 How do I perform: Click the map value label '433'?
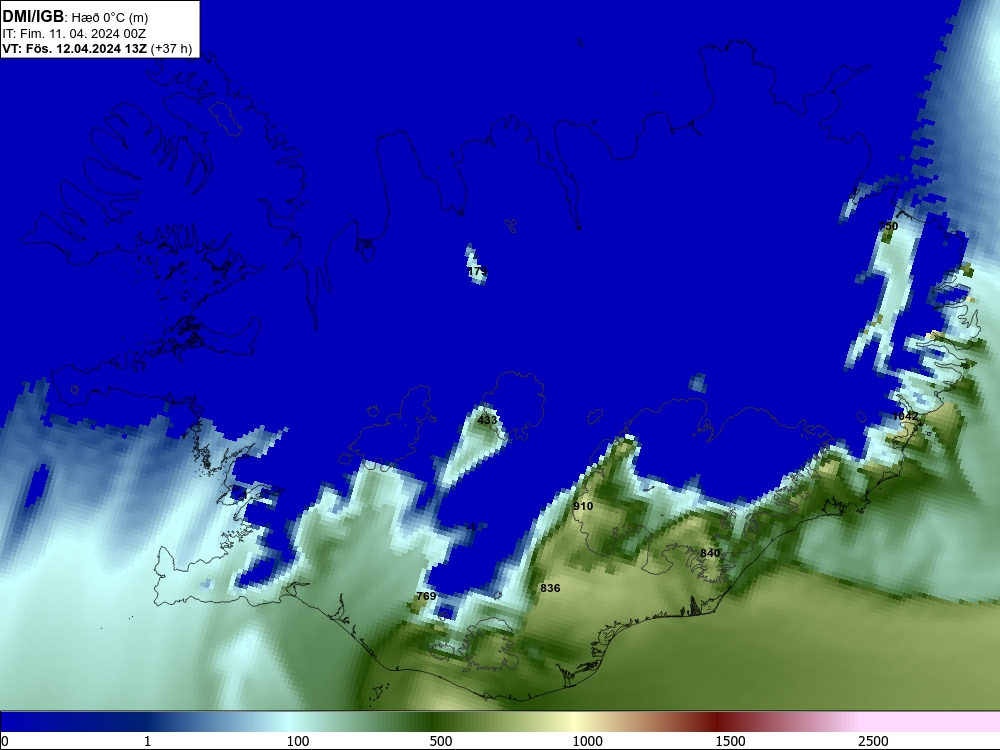487,420
